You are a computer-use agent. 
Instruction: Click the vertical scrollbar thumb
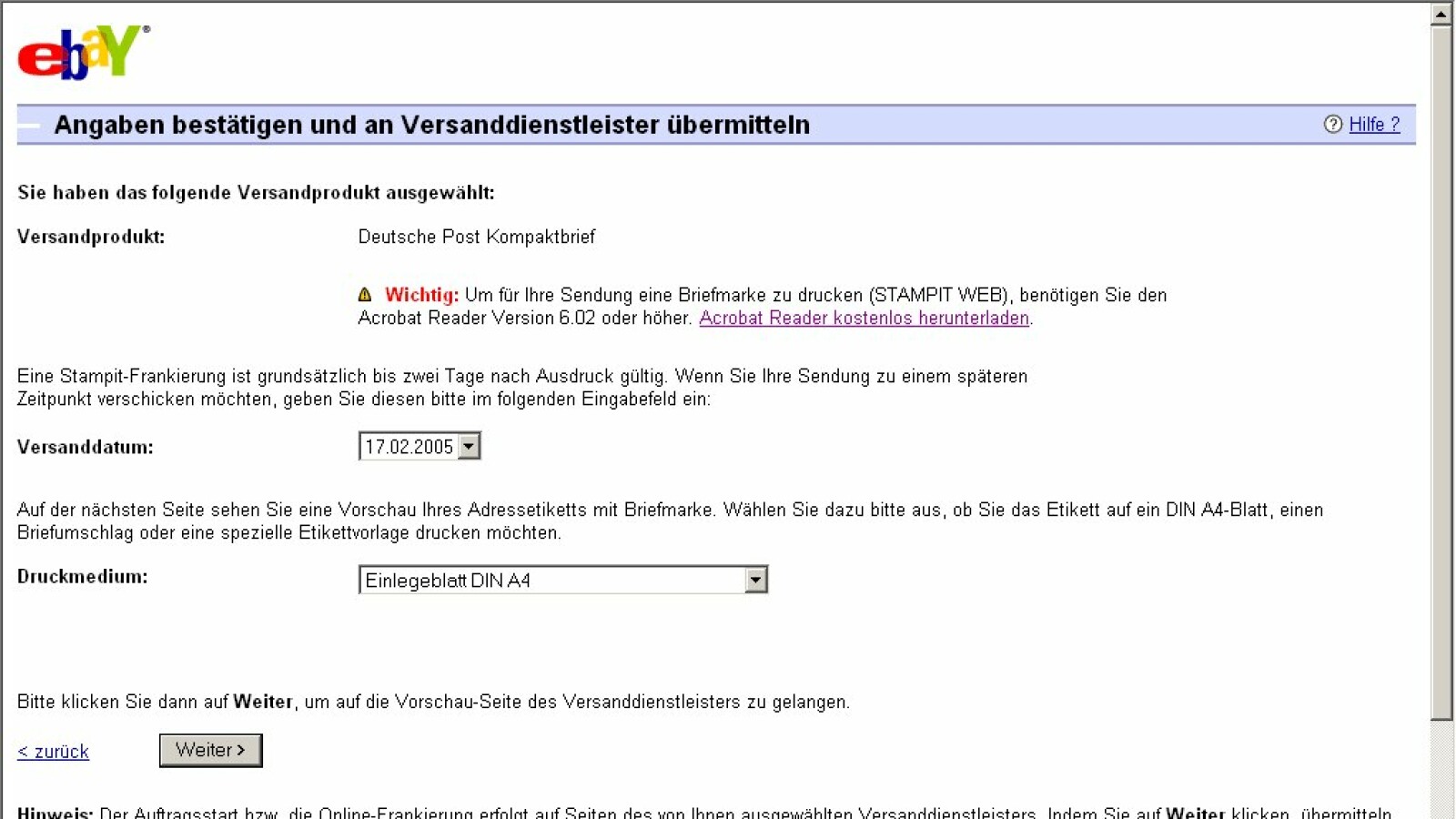(x=1441, y=364)
